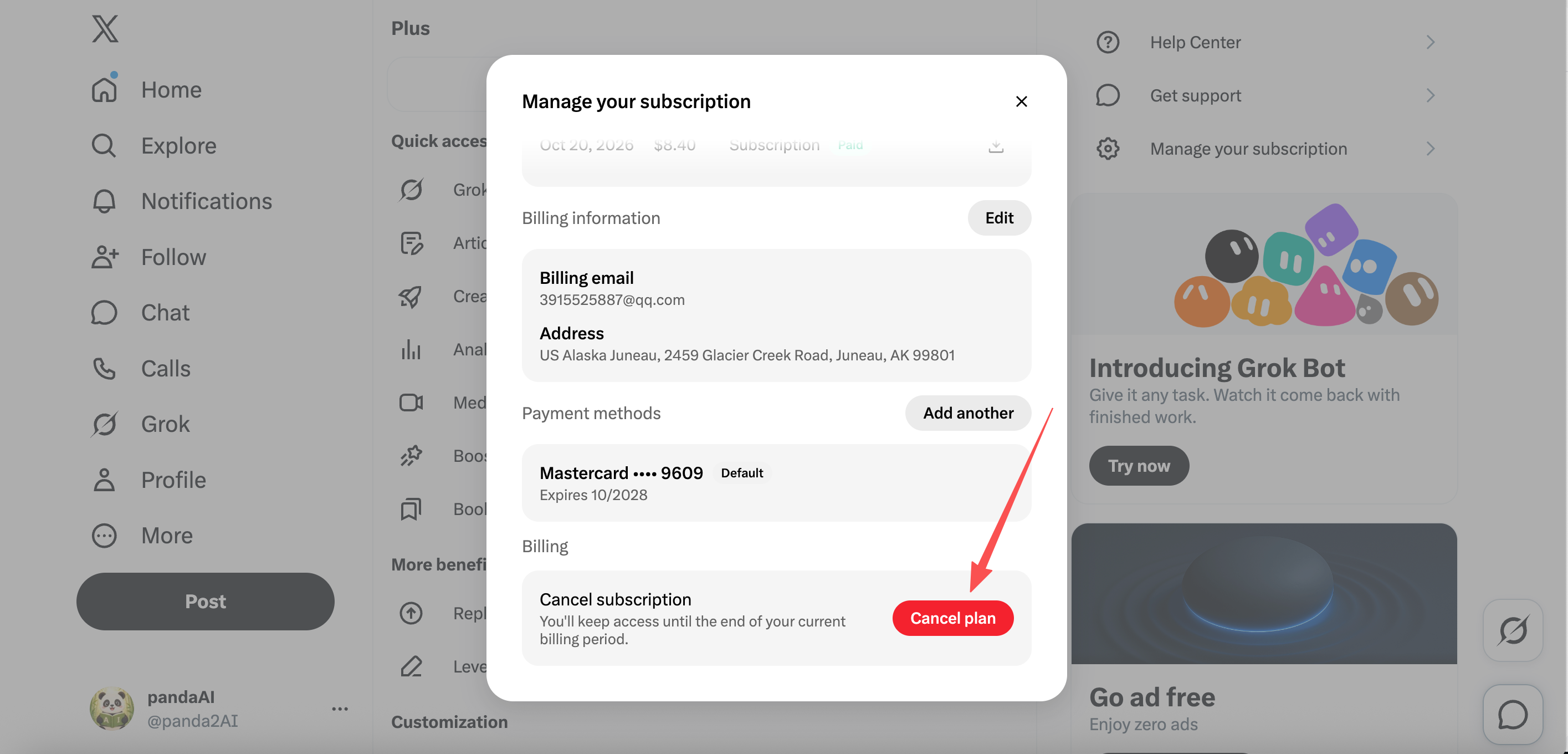Click the Help Center question icon

1108,42
